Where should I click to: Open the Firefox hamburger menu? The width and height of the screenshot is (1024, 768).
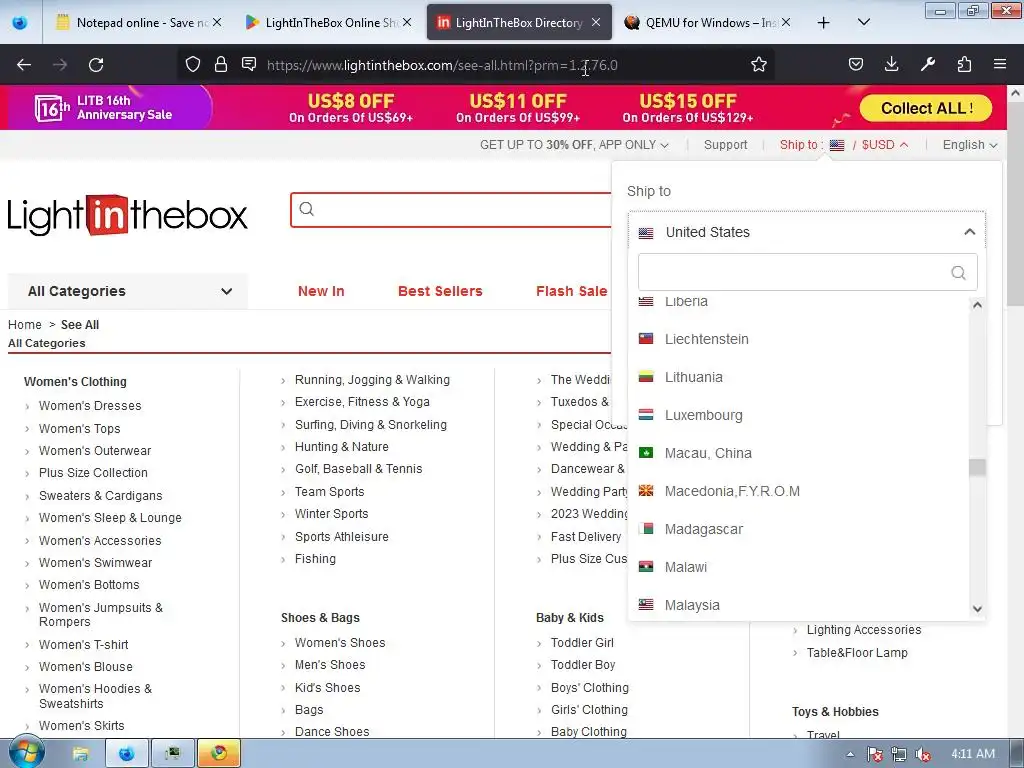tap(999, 64)
